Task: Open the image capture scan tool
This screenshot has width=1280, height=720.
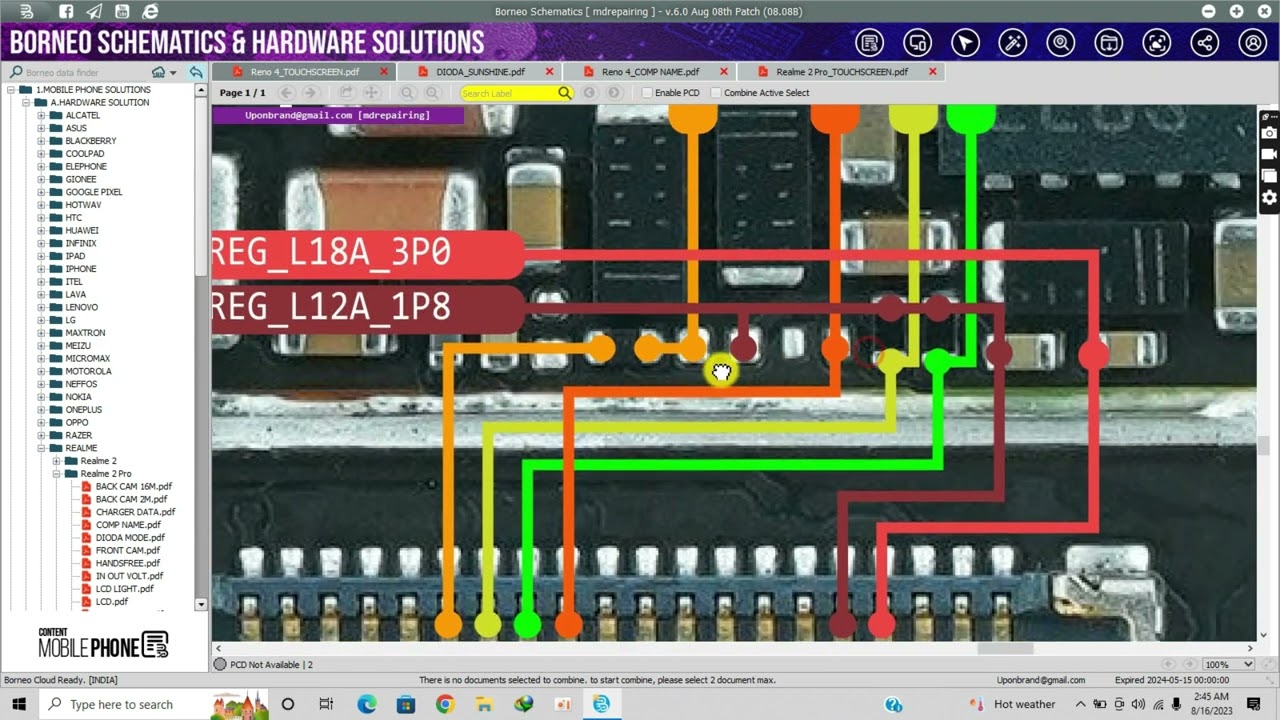Action: (1157, 43)
